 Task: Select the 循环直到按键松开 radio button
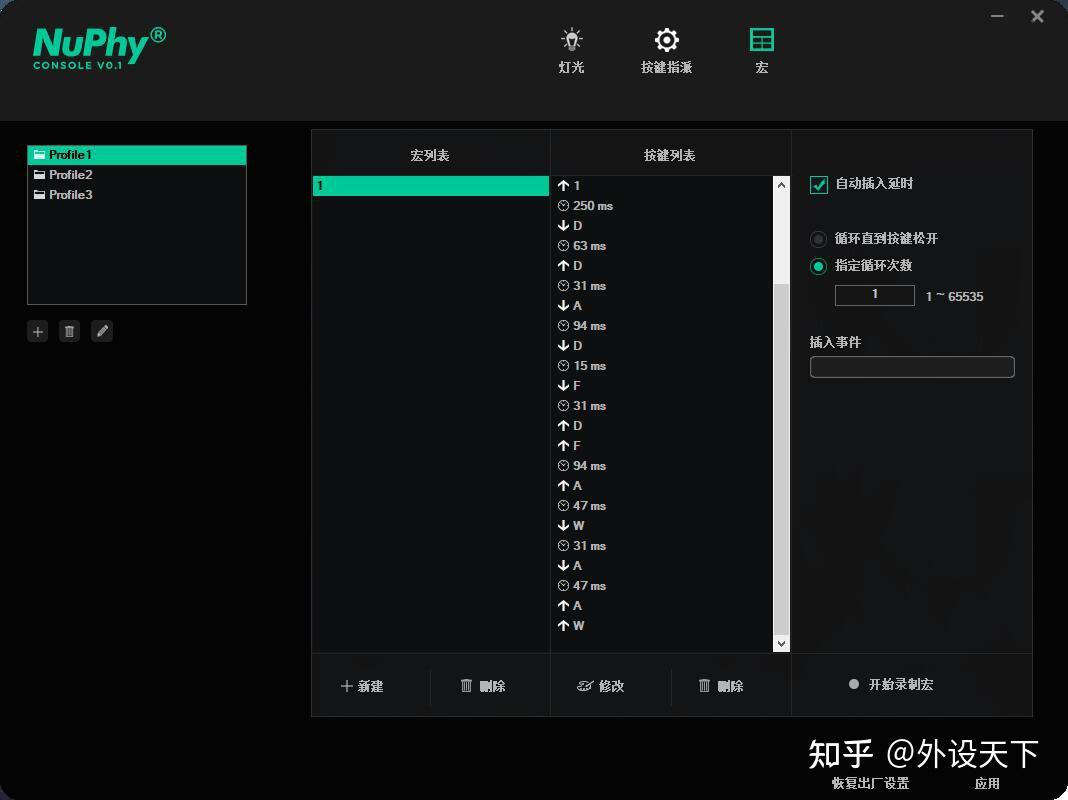click(x=818, y=239)
